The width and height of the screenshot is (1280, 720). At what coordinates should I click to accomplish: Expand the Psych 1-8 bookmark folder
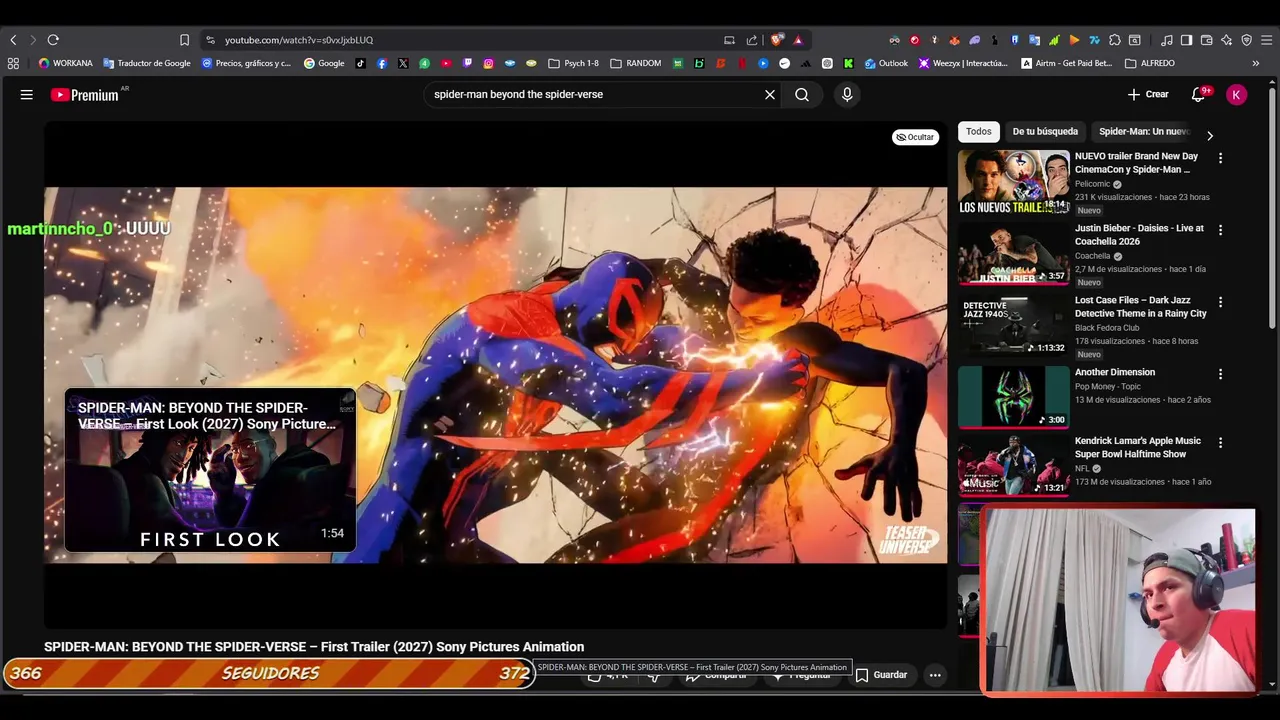pos(574,63)
